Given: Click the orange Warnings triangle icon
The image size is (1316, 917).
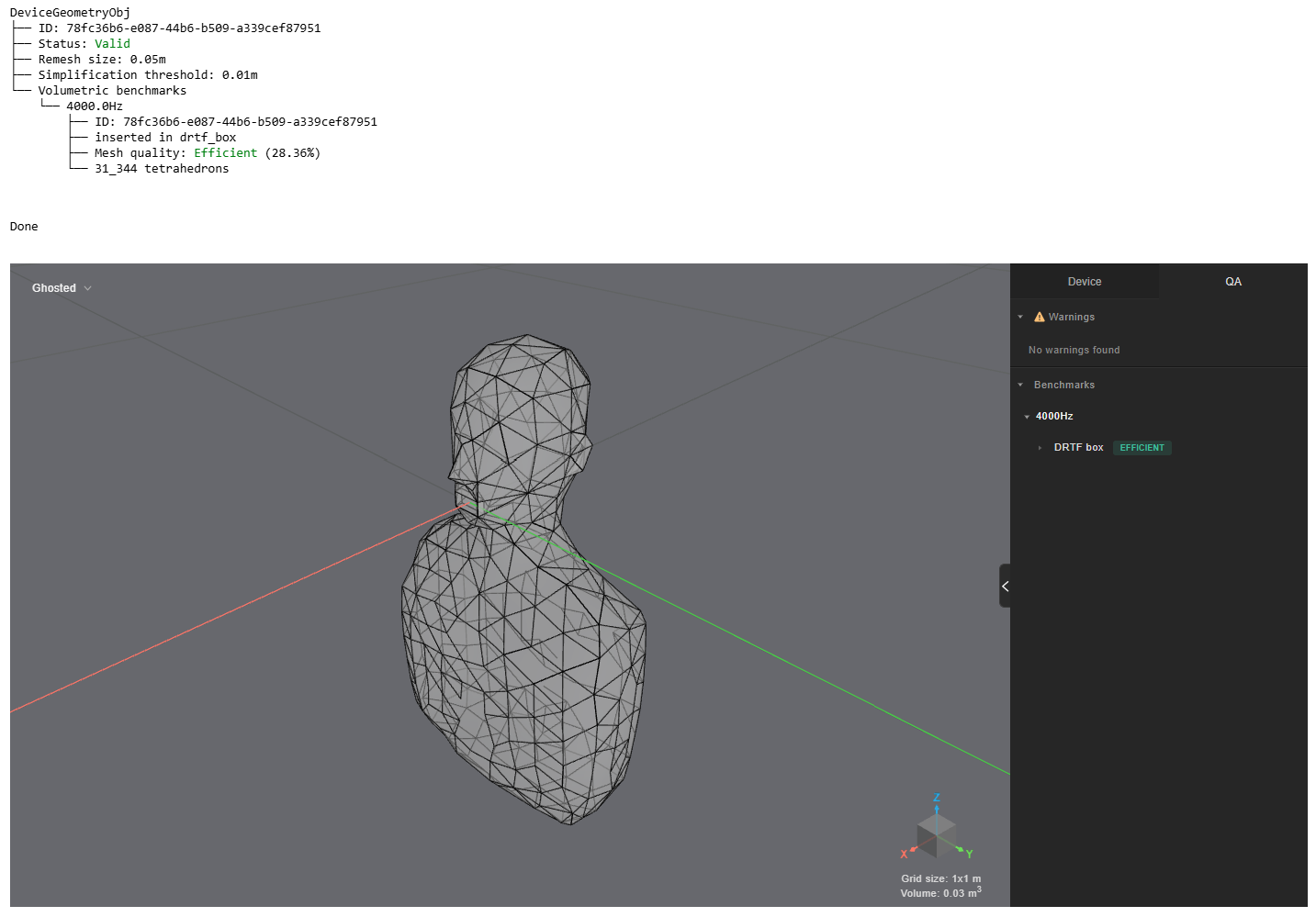Looking at the screenshot, I should [1040, 317].
